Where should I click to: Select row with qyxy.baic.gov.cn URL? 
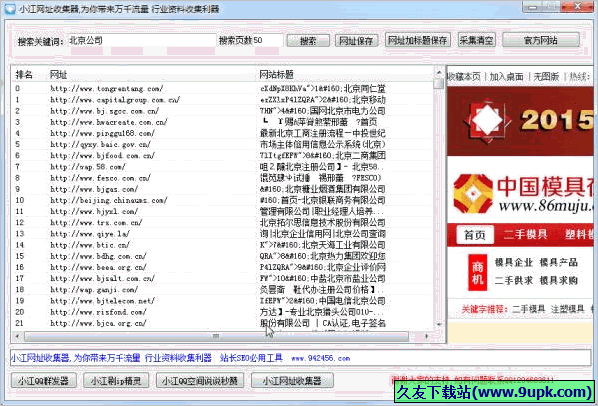coord(223,144)
